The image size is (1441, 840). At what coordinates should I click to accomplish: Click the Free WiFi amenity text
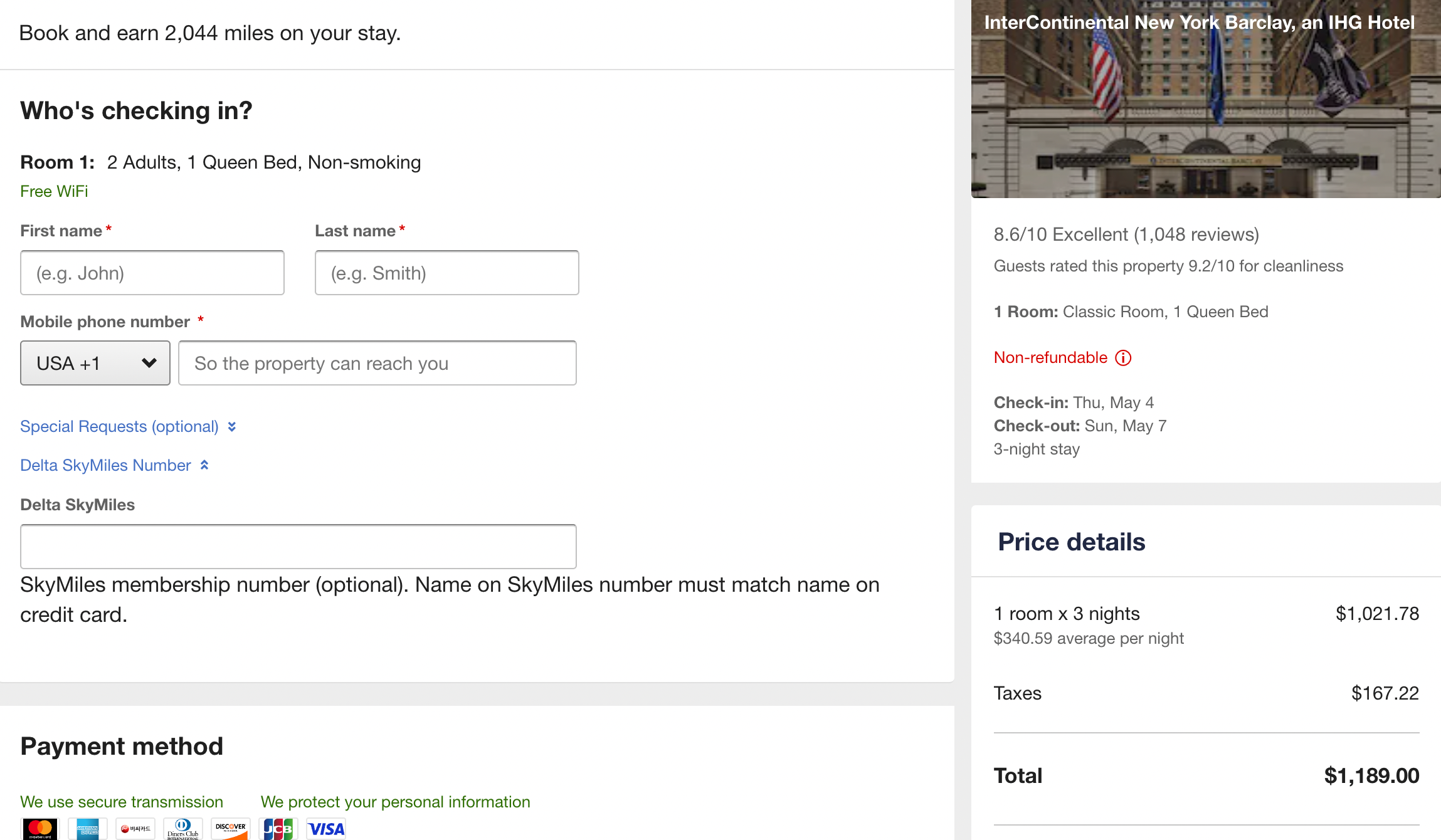pyautogui.click(x=54, y=191)
